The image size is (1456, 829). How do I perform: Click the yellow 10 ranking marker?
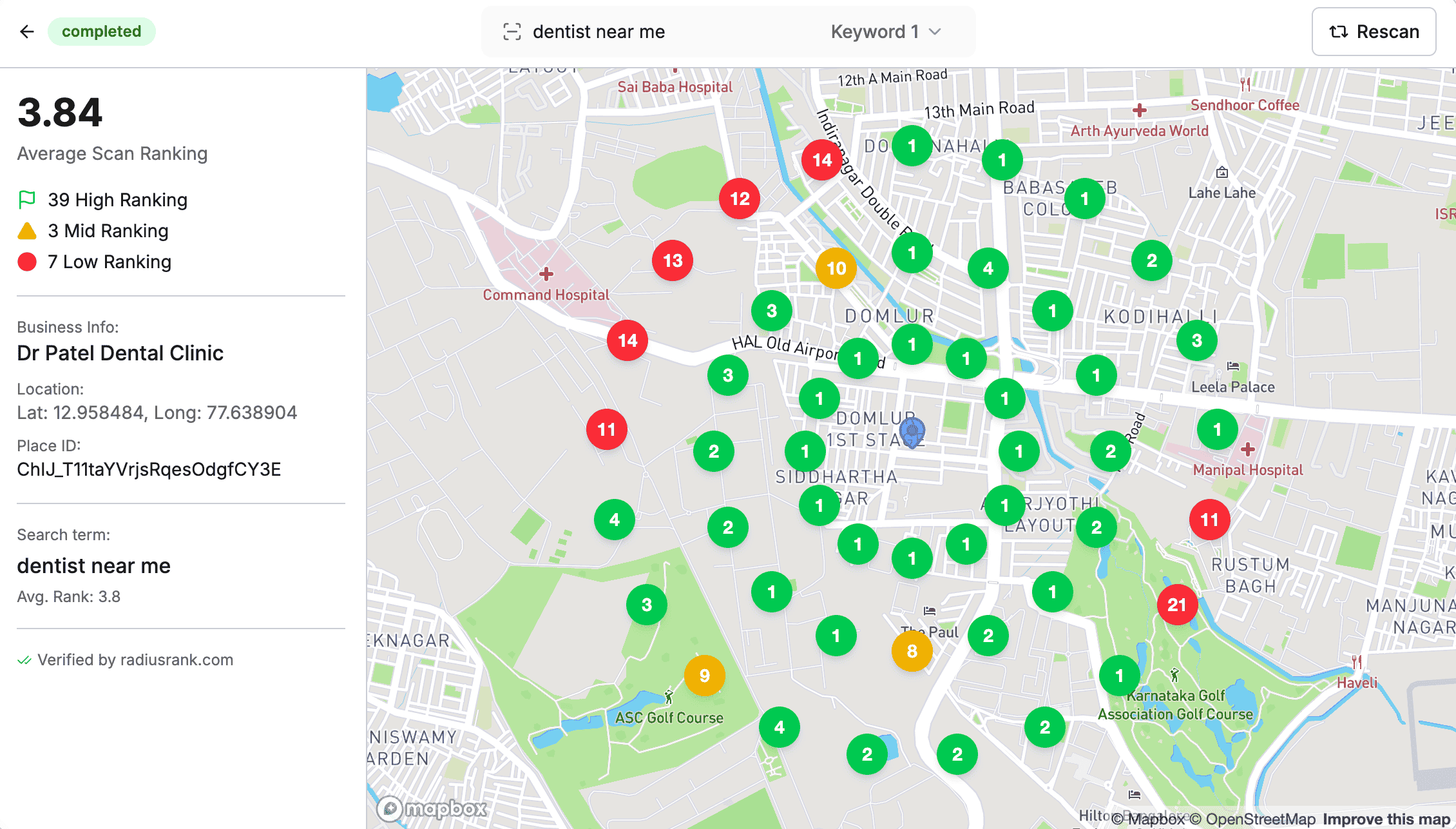[836, 268]
